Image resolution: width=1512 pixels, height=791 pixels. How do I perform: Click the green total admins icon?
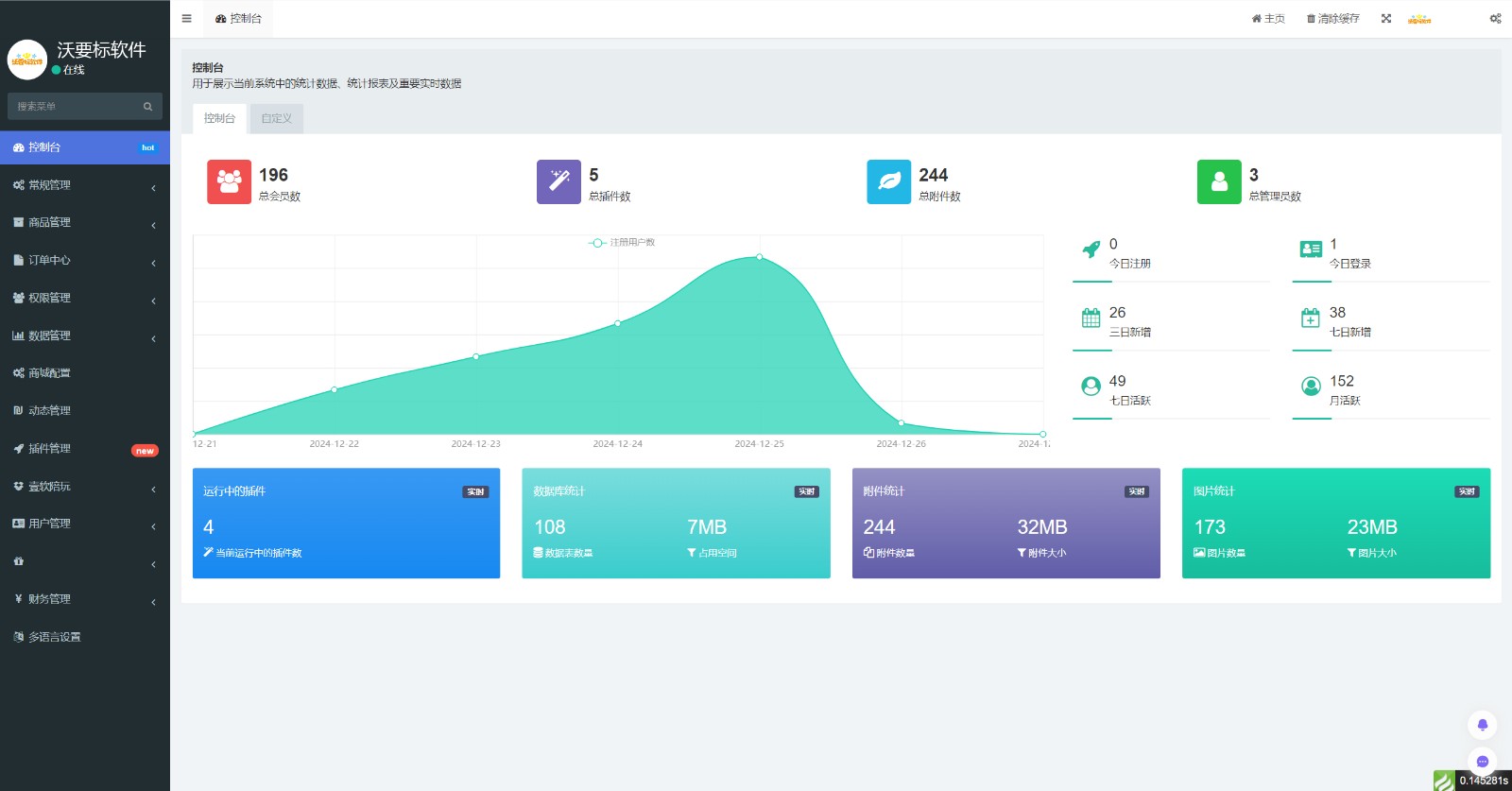coord(1219,181)
